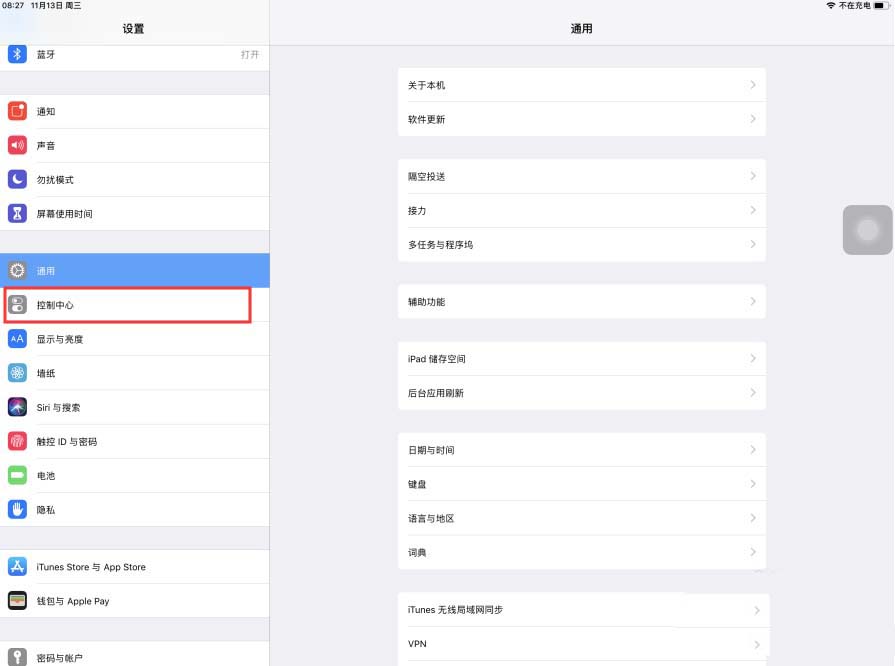
Task: Click the chevron beside 辅助功能
Action: pos(752,301)
